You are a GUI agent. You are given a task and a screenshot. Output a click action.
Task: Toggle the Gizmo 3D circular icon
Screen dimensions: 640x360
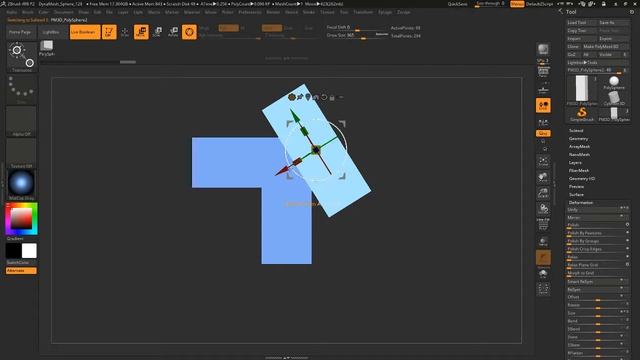pos(189,32)
